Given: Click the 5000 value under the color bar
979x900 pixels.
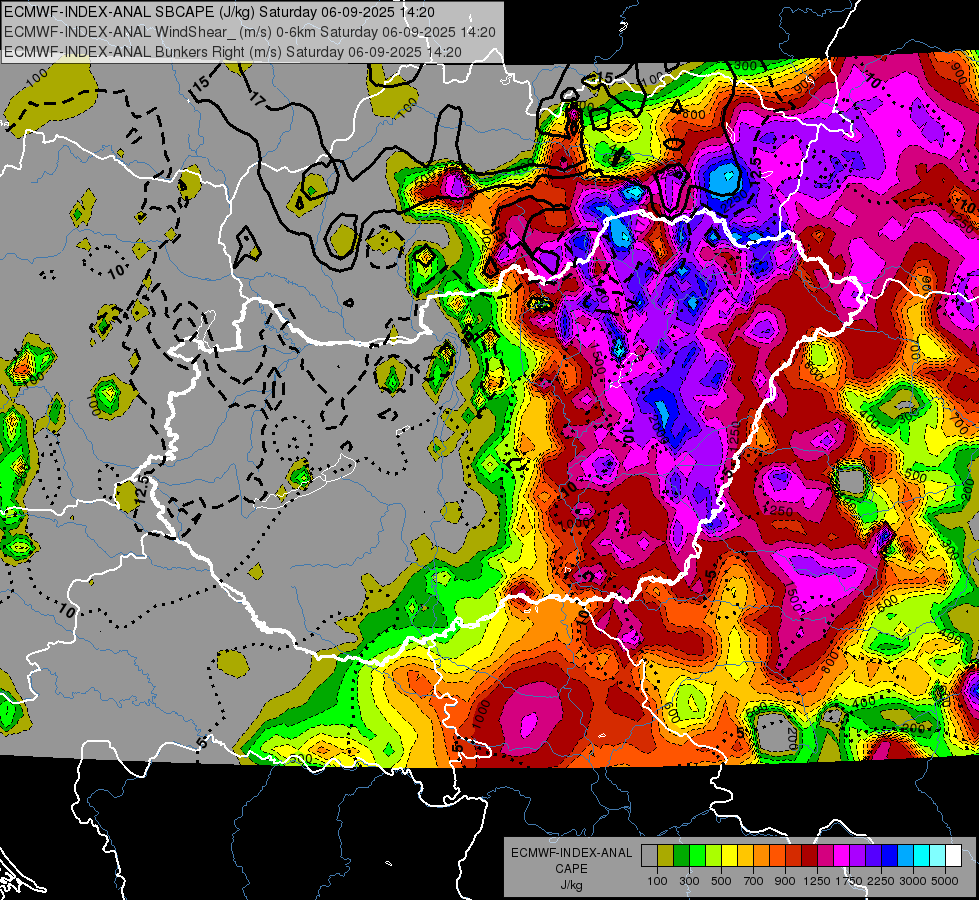Looking at the screenshot, I should pos(945,881).
